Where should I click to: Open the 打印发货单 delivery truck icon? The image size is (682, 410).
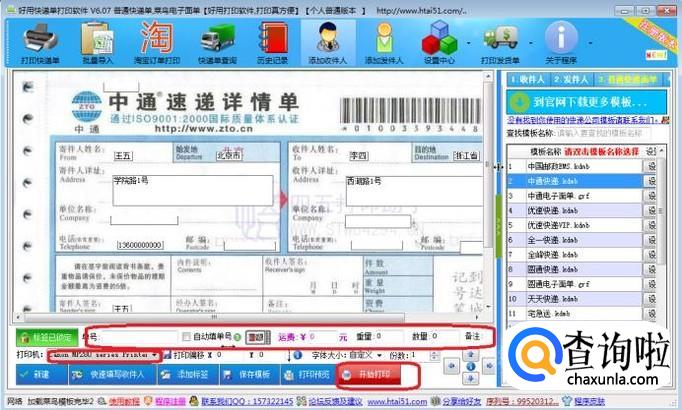click(500, 43)
